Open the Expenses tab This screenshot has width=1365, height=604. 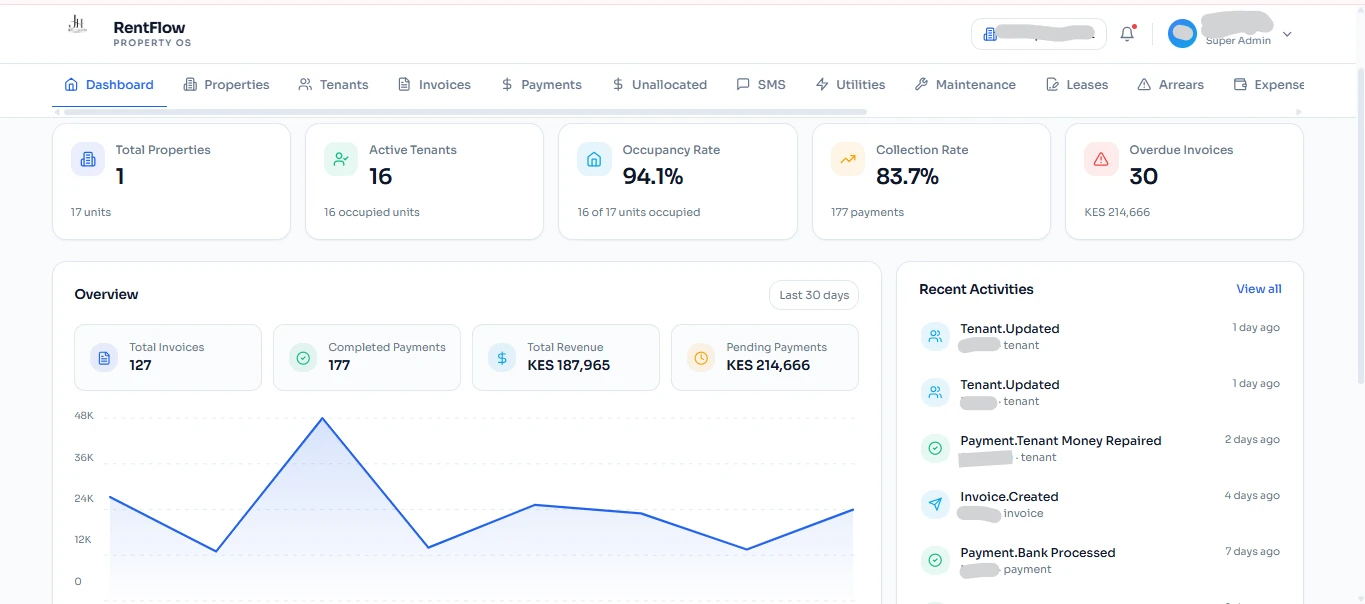point(1268,85)
